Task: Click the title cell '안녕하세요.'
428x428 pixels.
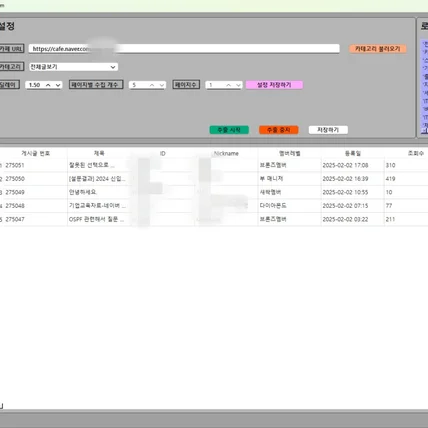Action: 99,192
